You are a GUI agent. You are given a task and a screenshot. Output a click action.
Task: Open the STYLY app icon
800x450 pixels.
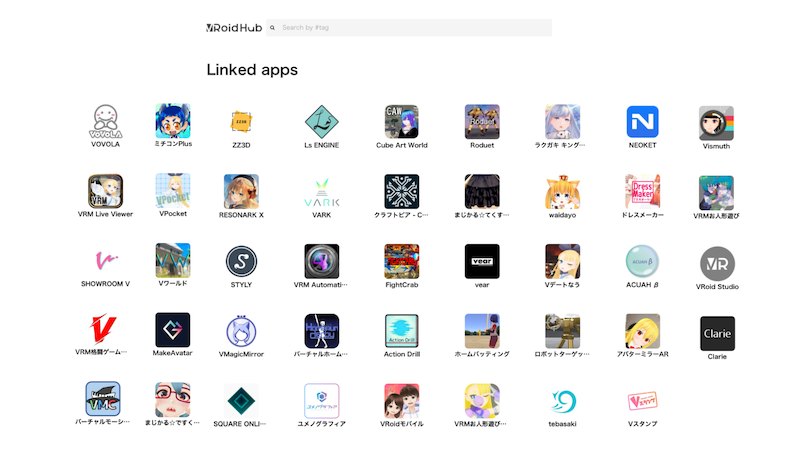tap(241, 261)
